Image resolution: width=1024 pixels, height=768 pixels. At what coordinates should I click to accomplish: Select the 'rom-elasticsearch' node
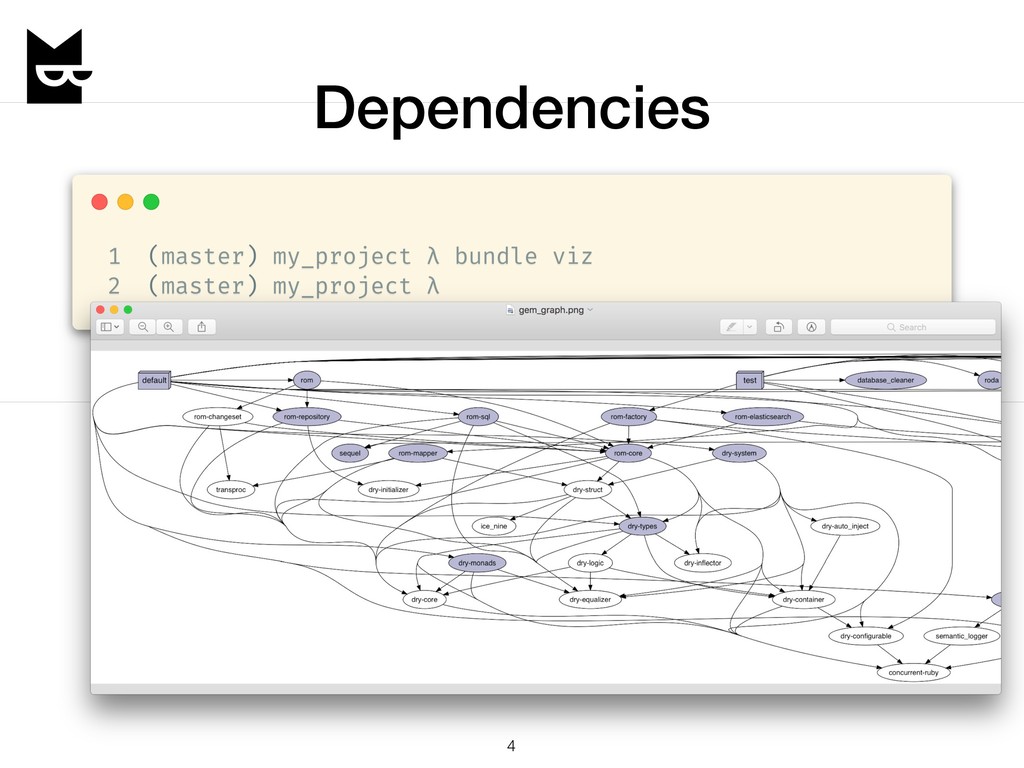tap(763, 417)
